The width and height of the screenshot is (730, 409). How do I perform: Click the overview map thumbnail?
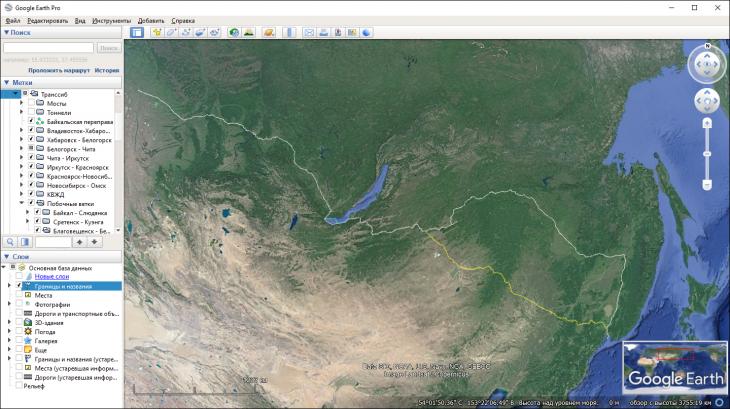pos(675,368)
